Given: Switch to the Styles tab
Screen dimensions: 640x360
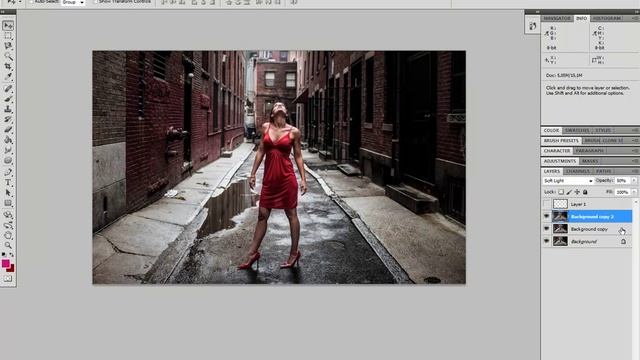Looking at the screenshot, I should tap(603, 130).
